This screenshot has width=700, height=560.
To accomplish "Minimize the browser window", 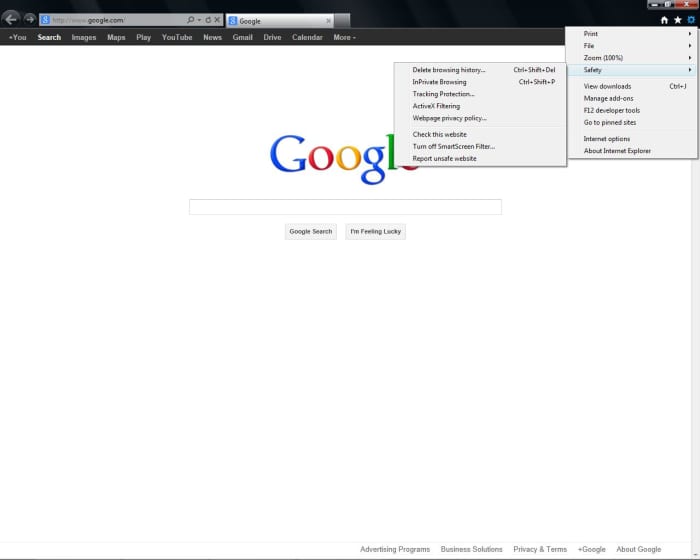I will 655,4.
